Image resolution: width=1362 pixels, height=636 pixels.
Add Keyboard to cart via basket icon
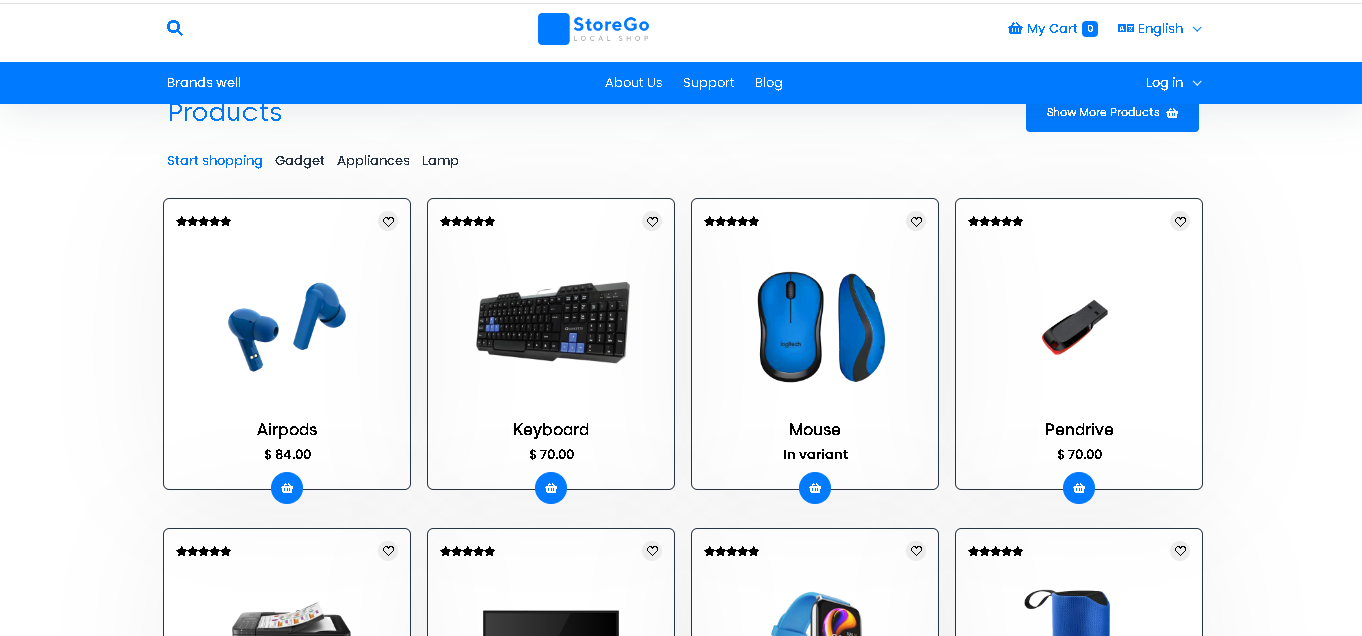[x=551, y=488]
